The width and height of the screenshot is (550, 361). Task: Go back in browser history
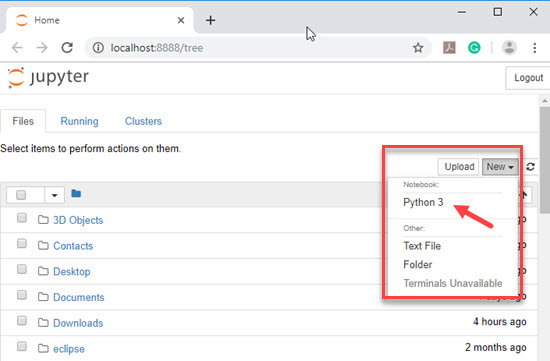17,48
